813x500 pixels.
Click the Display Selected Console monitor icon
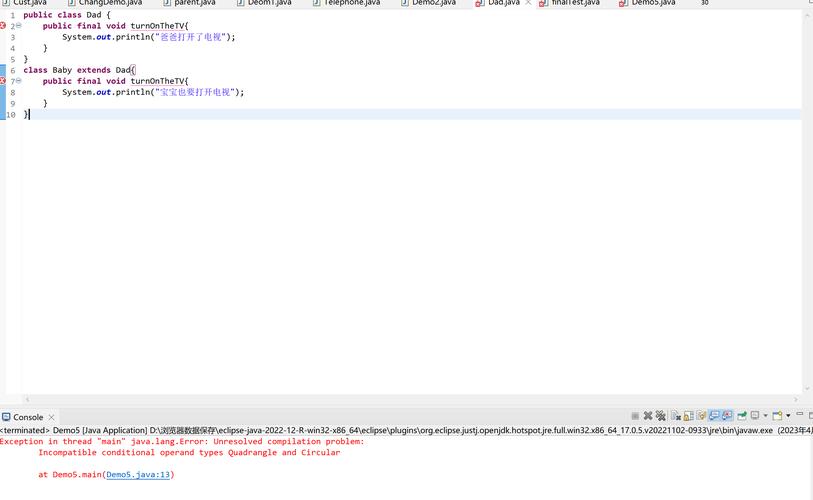(x=754, y=416)
